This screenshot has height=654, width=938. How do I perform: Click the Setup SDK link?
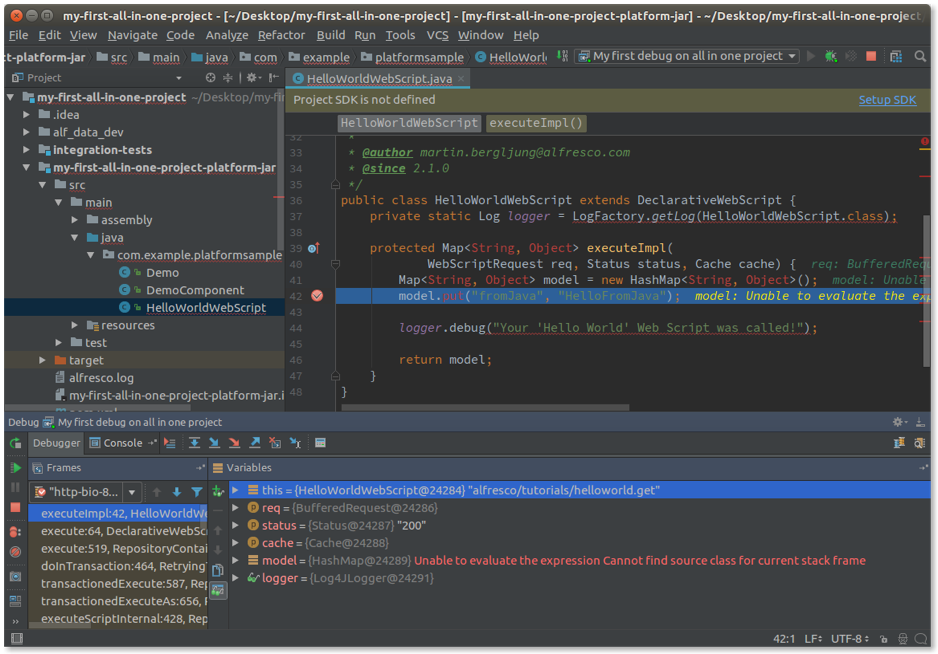coord(887,100)
